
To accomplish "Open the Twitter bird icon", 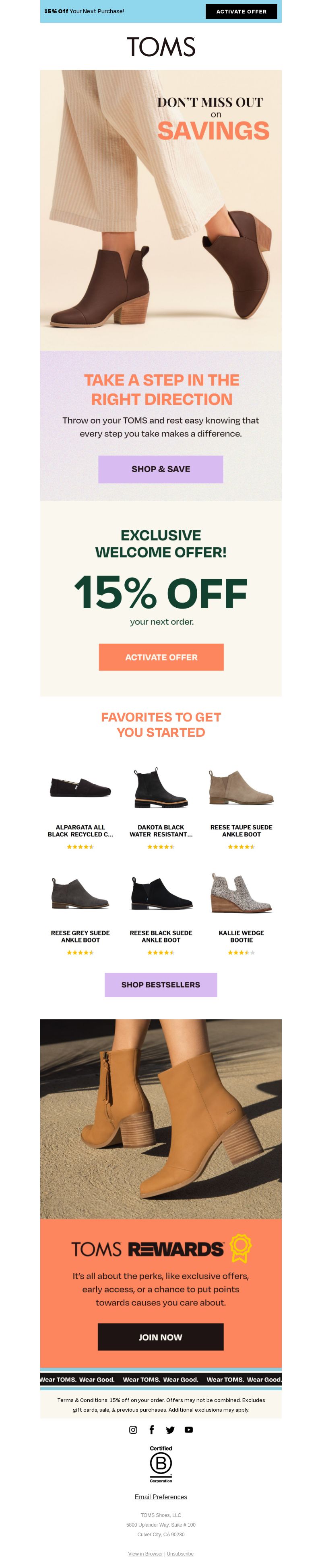I will (x=170, y=1430).
